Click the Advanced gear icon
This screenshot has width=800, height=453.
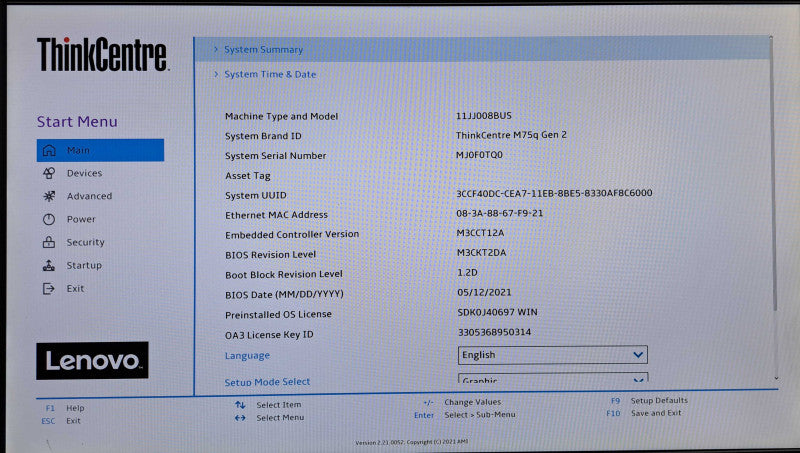coord(49,196)
